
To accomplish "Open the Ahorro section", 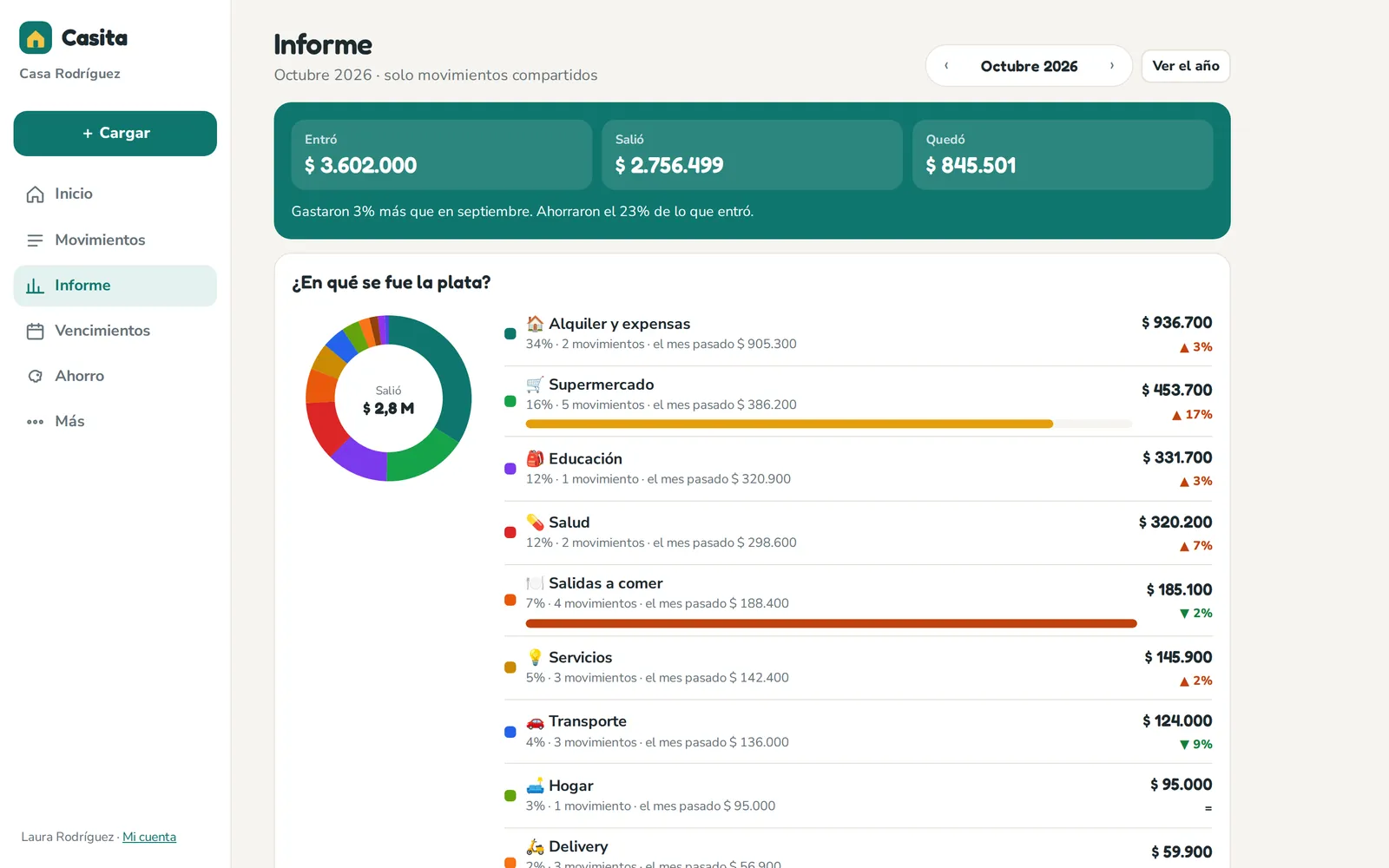I will [x=115, y=377].
